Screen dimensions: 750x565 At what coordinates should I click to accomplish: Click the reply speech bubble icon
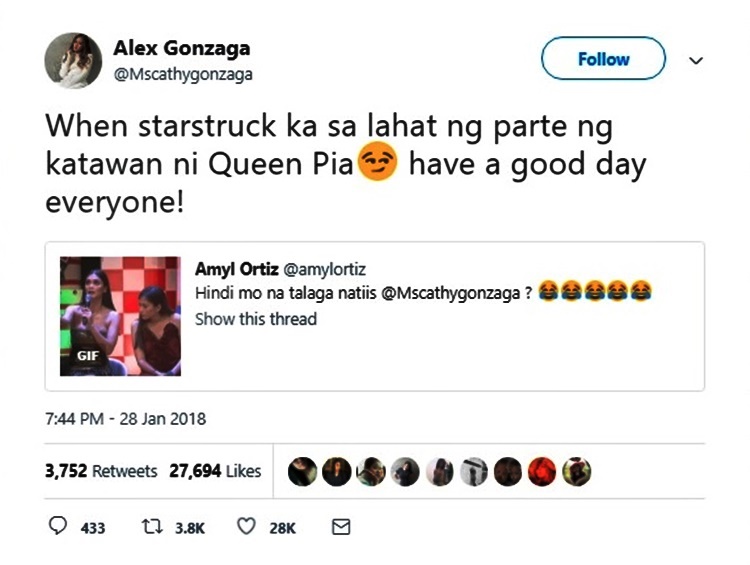[58, 526]
